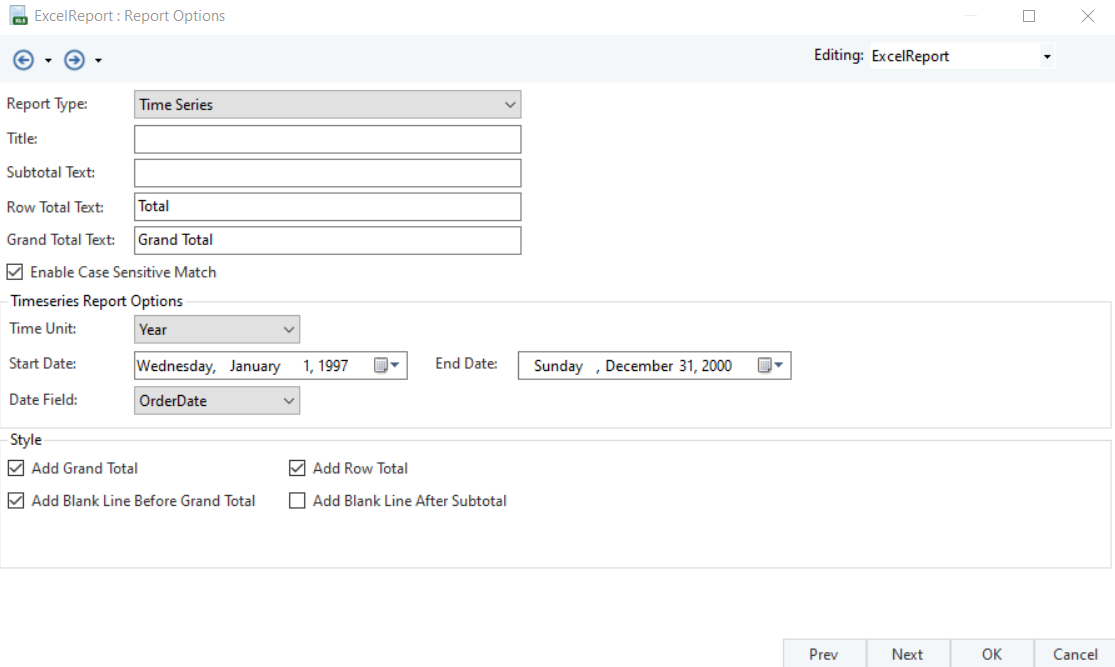Toggle Enable Case Sensitive Match checkbox
Viewport: 1115px width, 667px height.
15,272
